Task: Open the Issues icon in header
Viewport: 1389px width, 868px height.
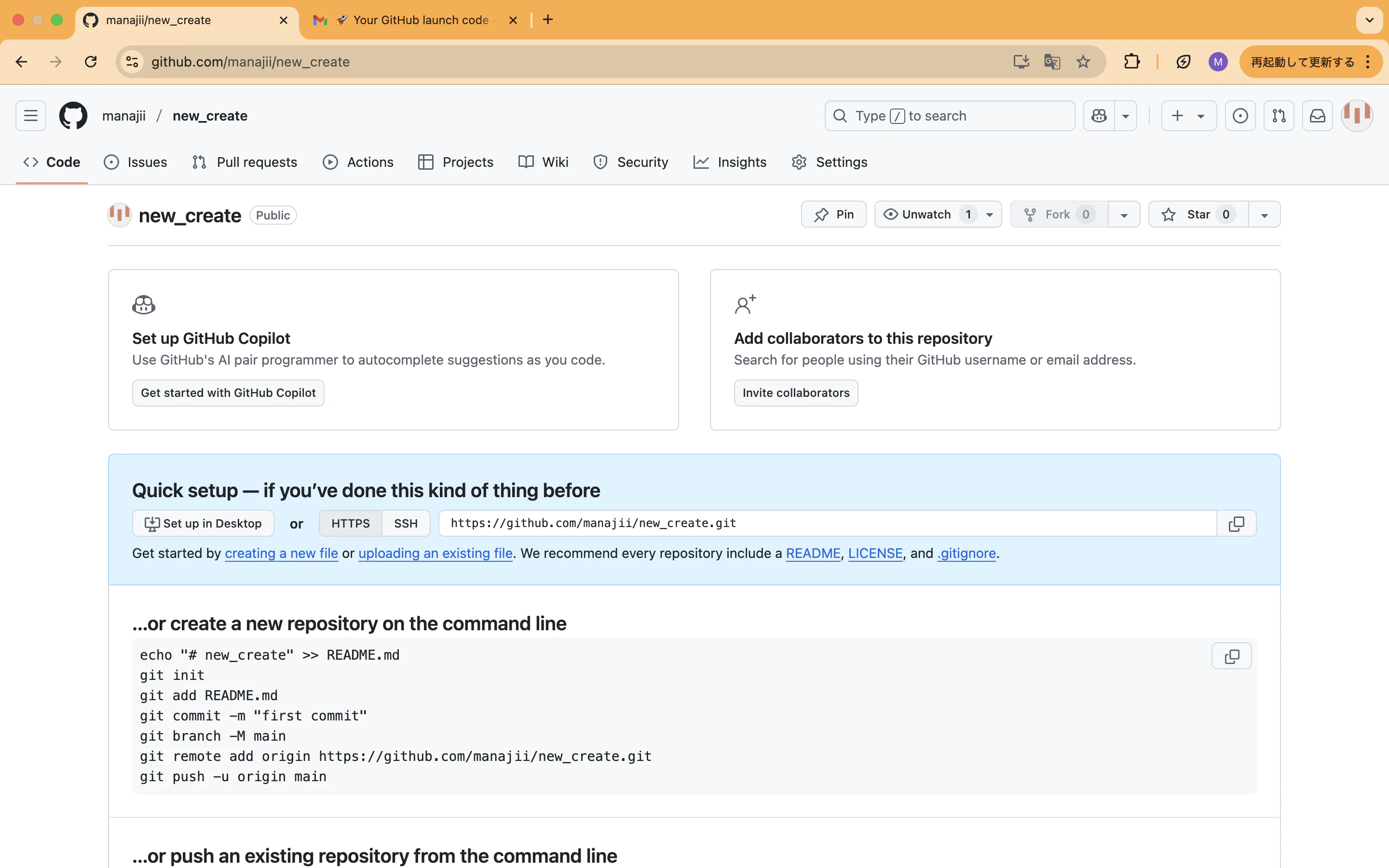Action: (x=1240, y=116)
